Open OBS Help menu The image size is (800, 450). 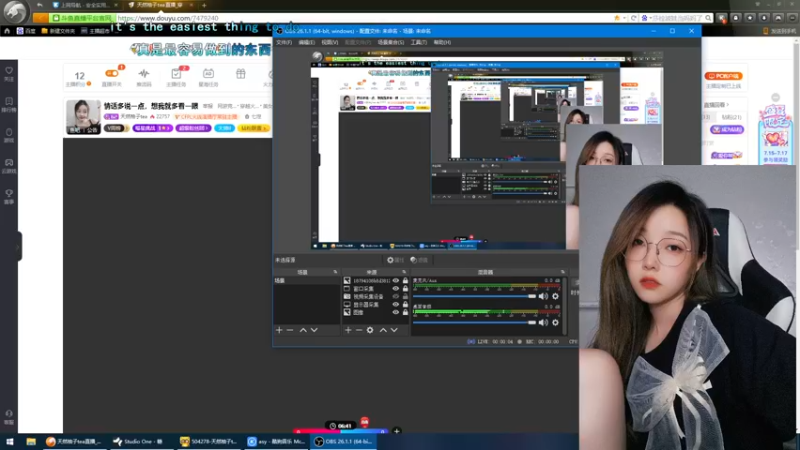pyautogui.click(x=442, y=42)
